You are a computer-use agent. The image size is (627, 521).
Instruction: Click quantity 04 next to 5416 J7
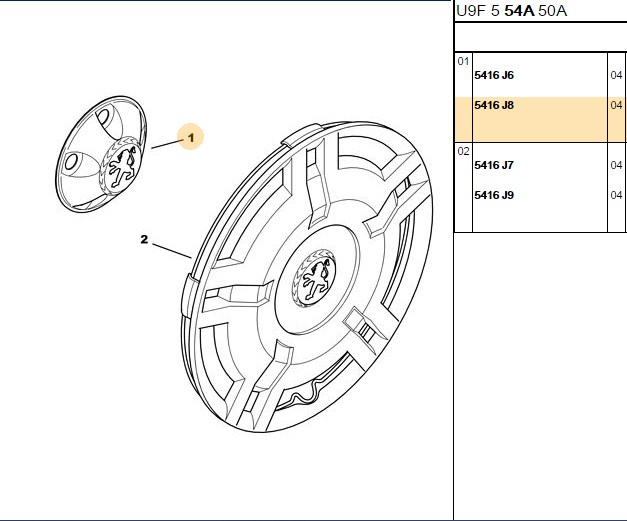click(616, 165)
